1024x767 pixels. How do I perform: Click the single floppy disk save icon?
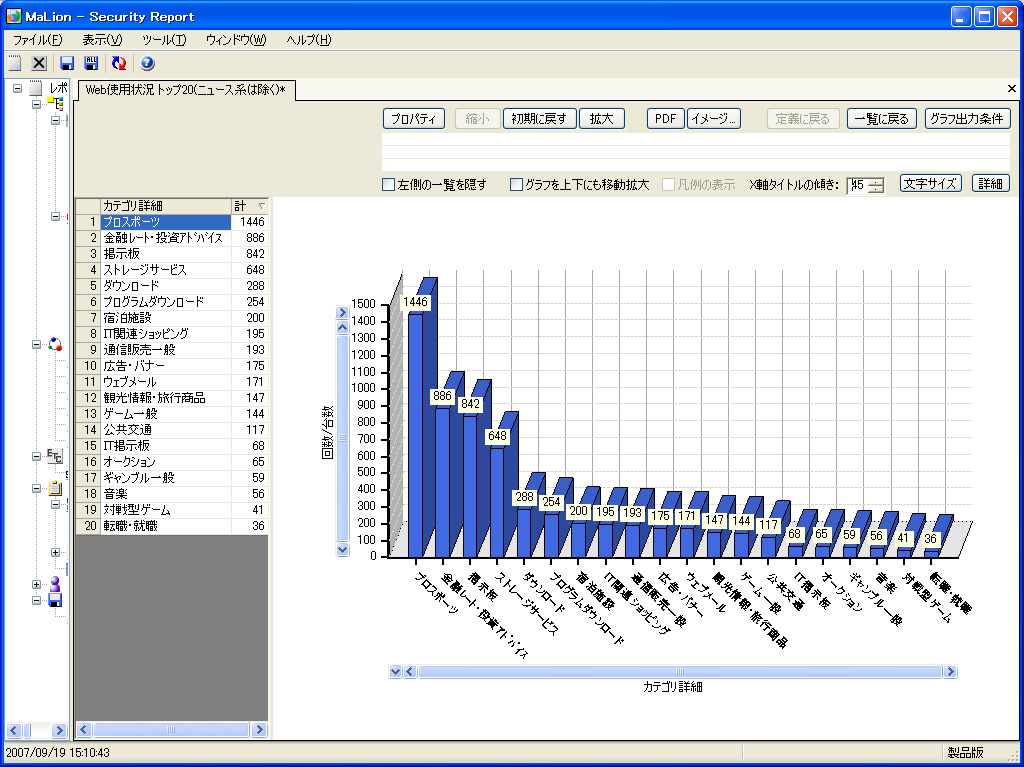pyautogui.click(x=67, y=63)
